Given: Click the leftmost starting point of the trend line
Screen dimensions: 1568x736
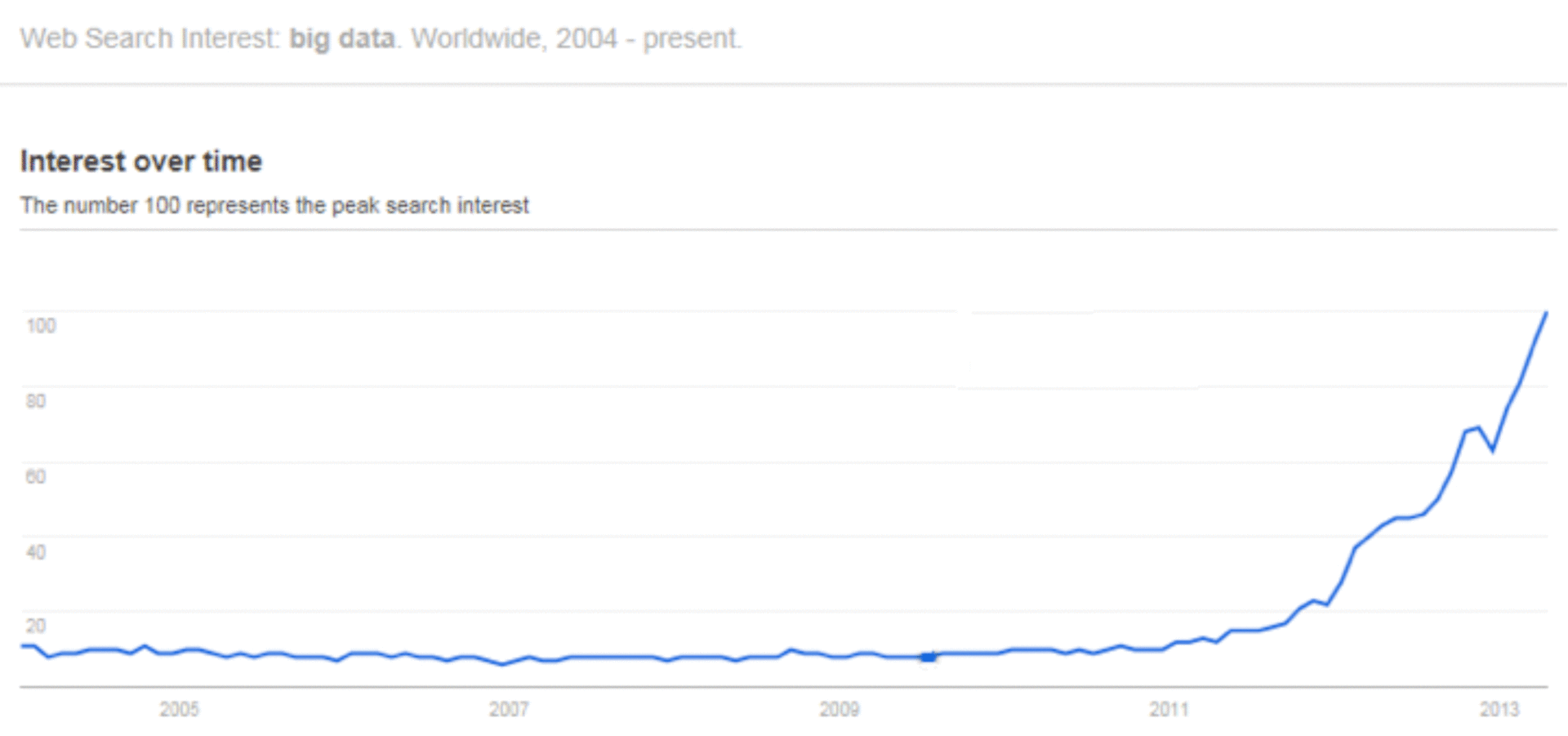Looking at the screenshot, I should click(23, 646).
